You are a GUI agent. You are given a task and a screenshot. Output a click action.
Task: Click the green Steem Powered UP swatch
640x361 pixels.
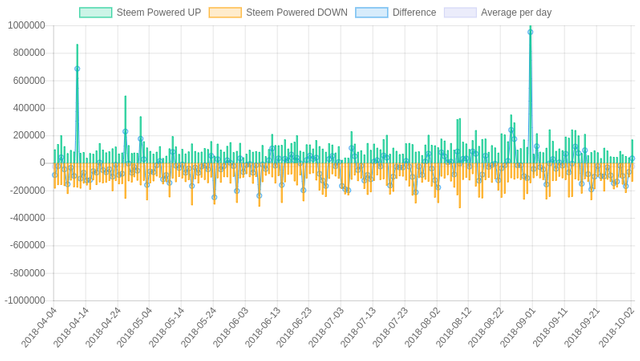point(96,13)
